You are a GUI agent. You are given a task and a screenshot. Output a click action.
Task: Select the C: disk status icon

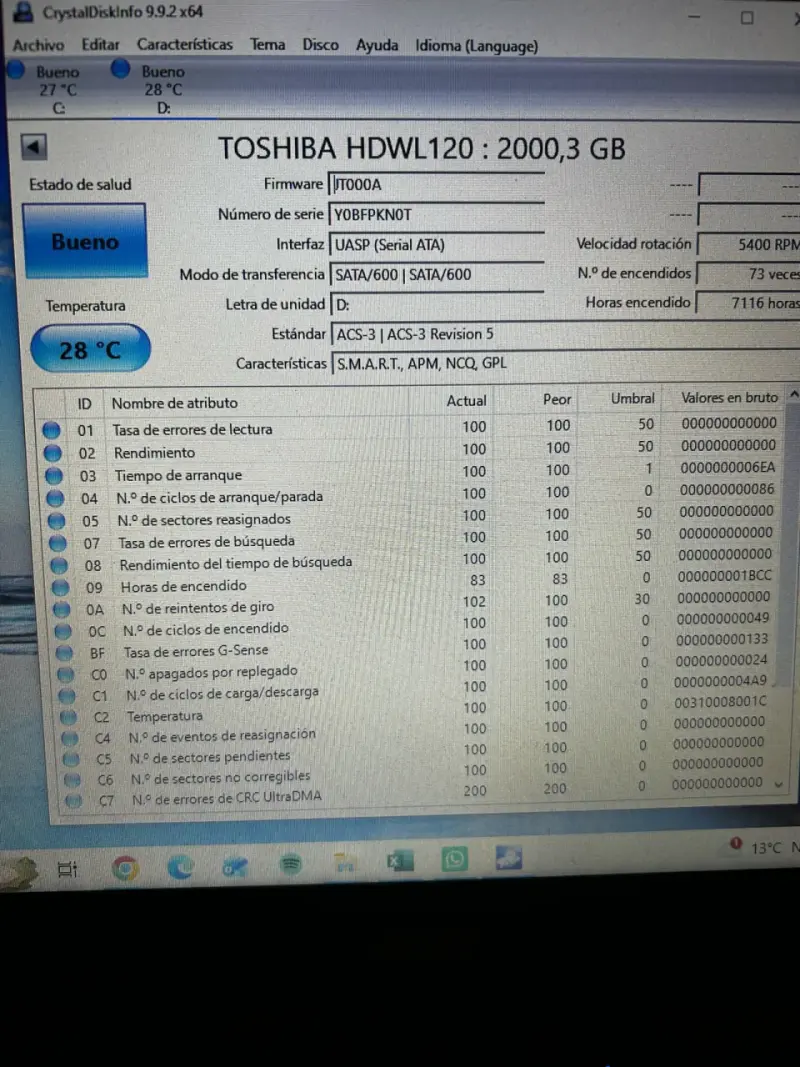16,69
